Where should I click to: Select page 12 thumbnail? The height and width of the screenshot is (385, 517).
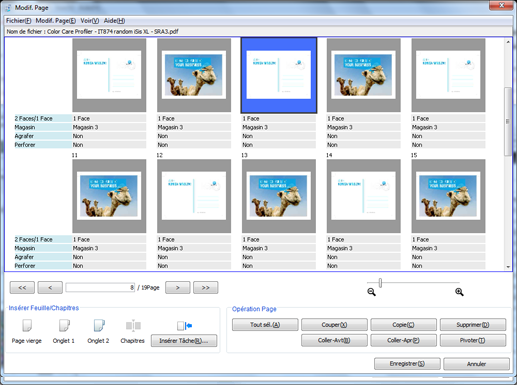(194, 196)
